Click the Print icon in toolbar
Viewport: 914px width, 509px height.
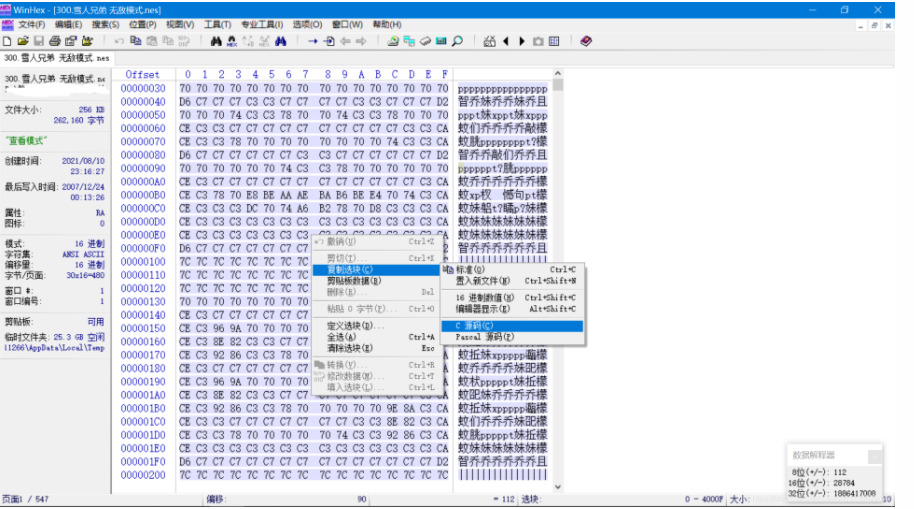coord(55,41)
